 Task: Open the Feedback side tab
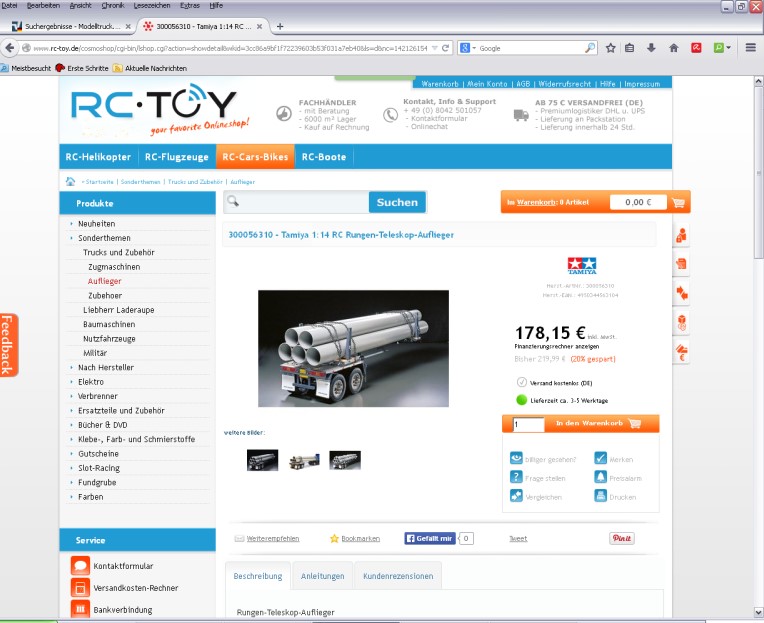pyautogui.click(x=8, y=345)
